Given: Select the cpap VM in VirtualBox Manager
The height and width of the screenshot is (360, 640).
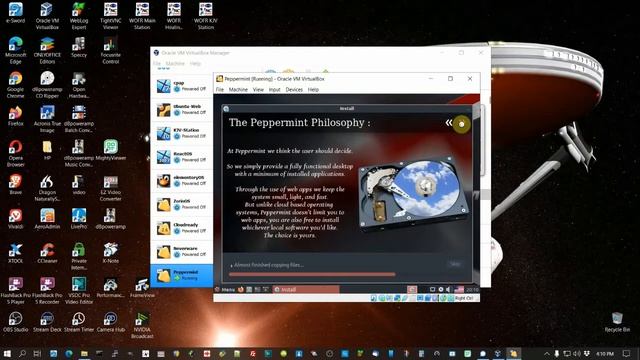Looking at the screenshot, I should tap(182, 86).
